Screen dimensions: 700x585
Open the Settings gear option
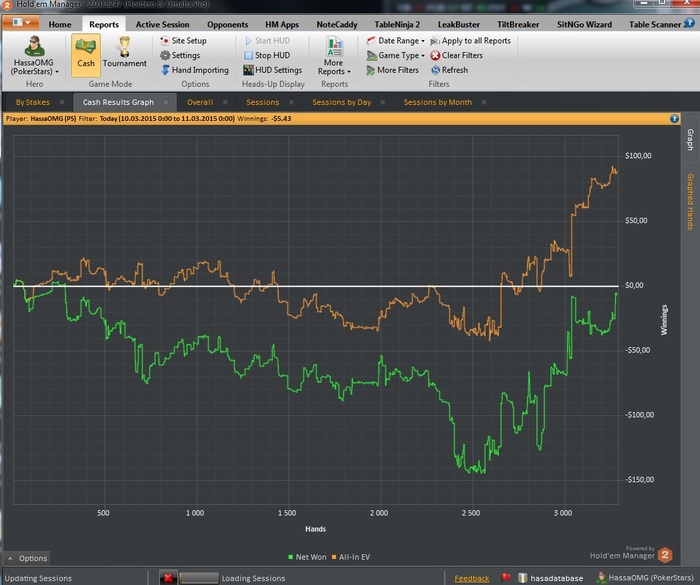coord(180,55)
